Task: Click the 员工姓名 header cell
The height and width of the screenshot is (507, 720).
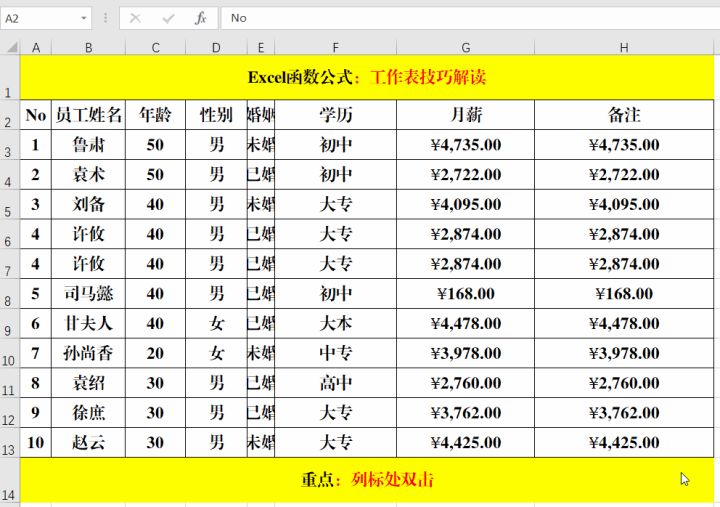Action: point(89,115)
